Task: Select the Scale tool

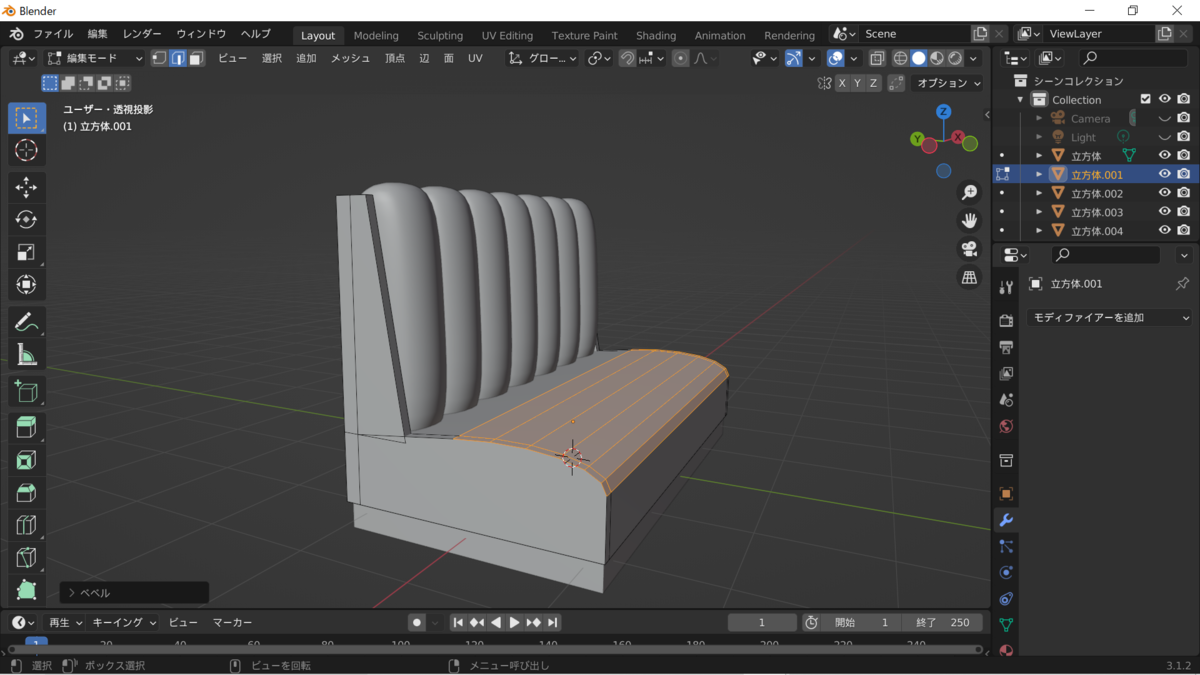Action: 27,252
